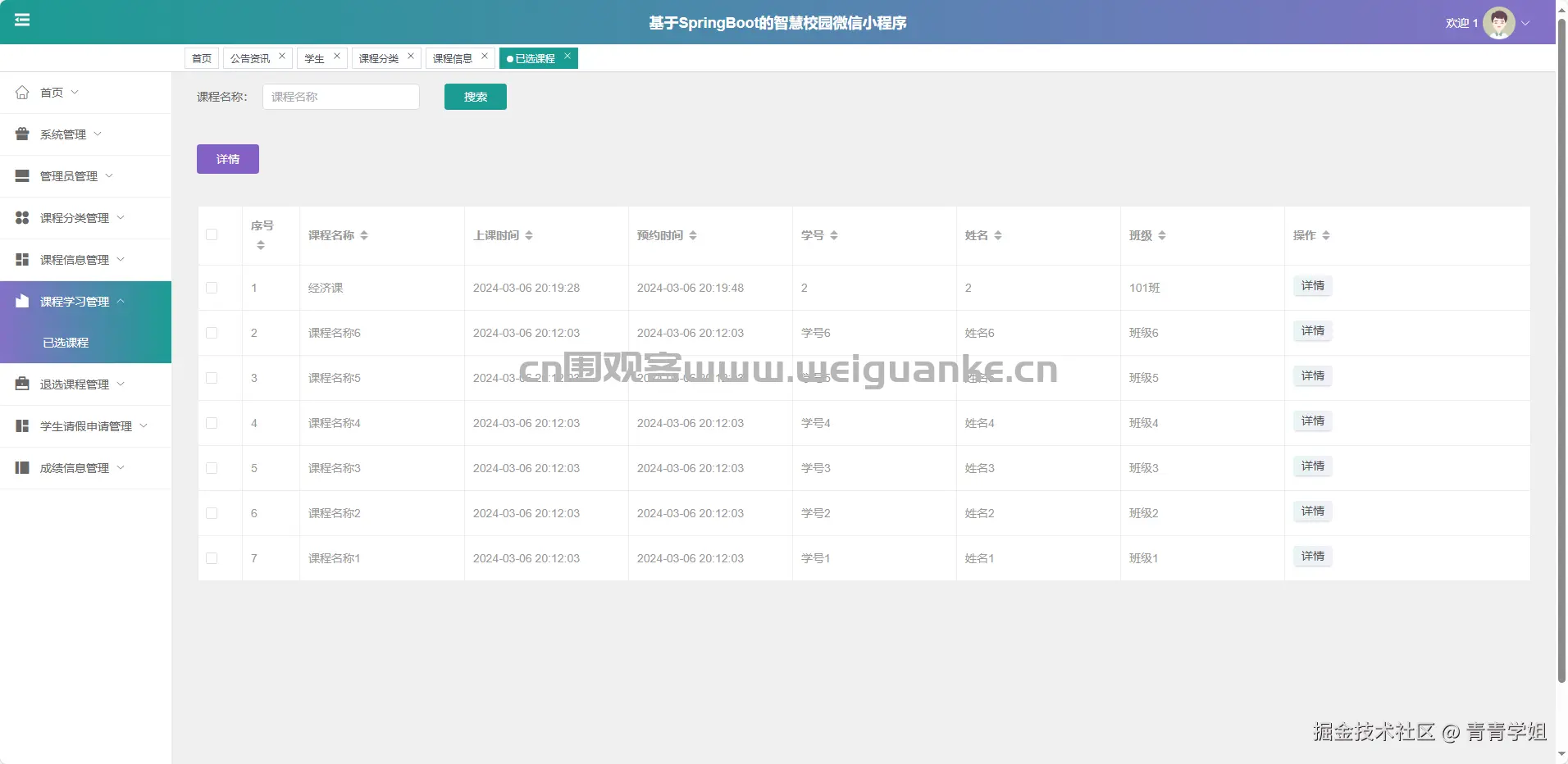Screen dimensions: 1568x764
Task: Click the 成绩信息管理 sidebar icon
Action: (x=22, y=468)
